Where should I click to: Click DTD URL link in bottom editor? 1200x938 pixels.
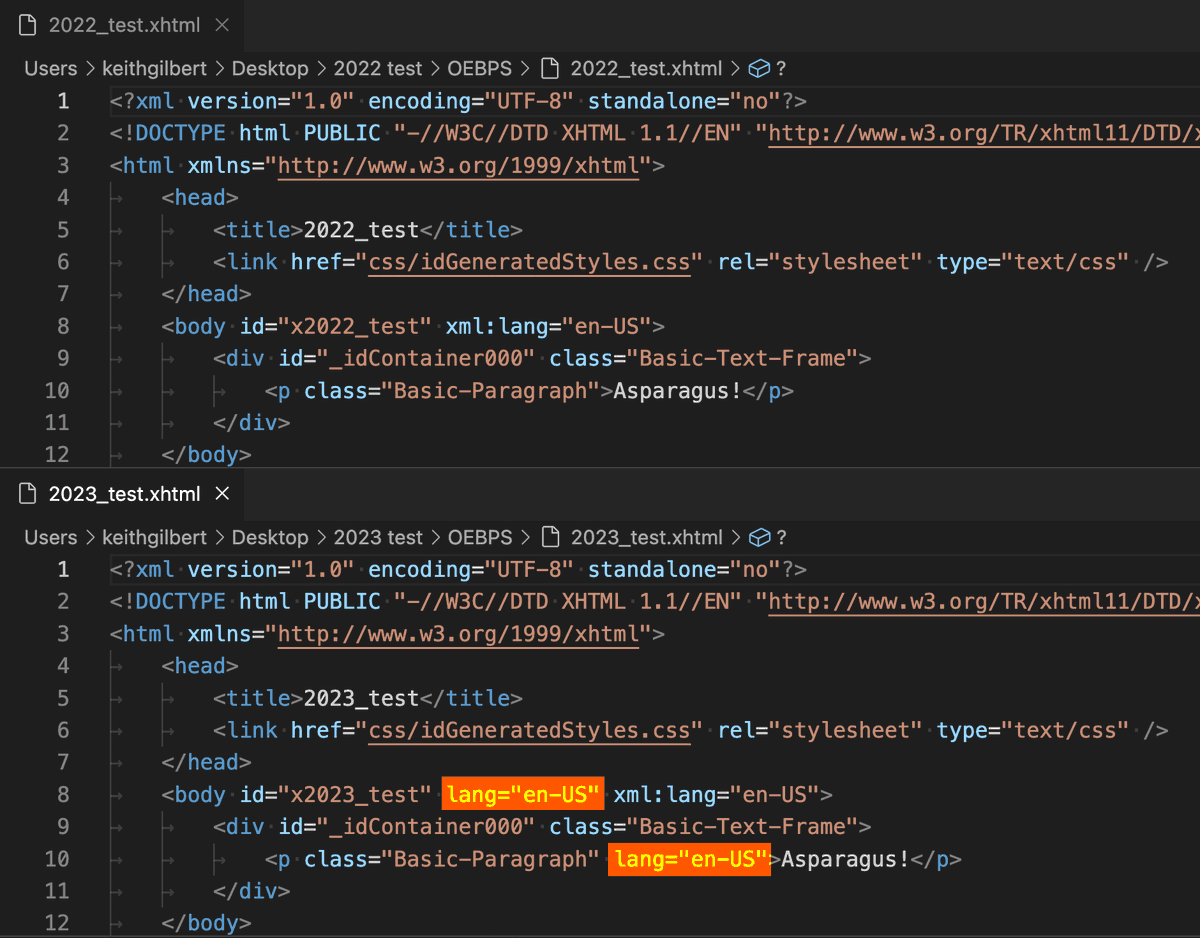click(x=984, y=602)
